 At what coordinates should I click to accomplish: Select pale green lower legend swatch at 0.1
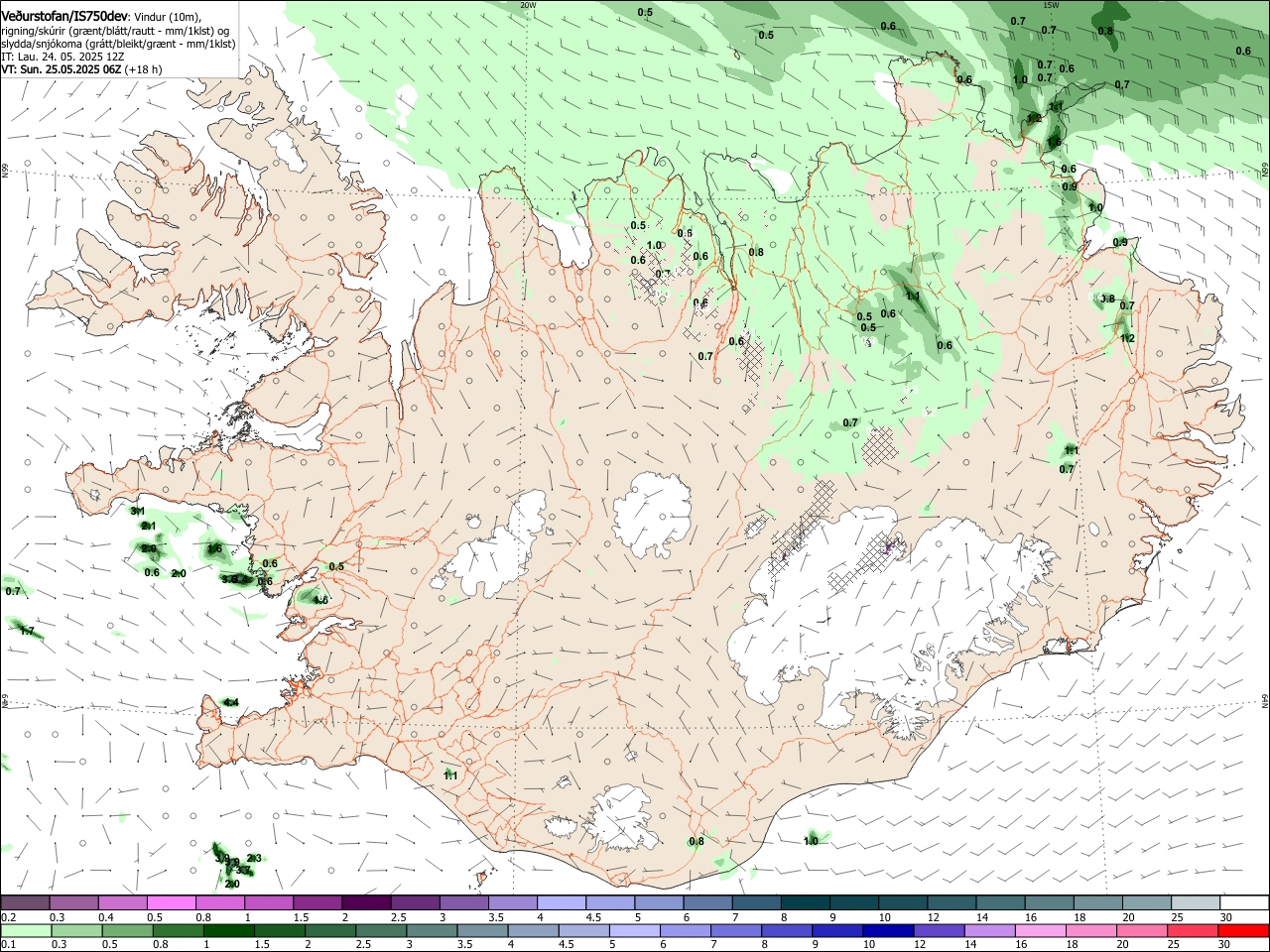26,930
